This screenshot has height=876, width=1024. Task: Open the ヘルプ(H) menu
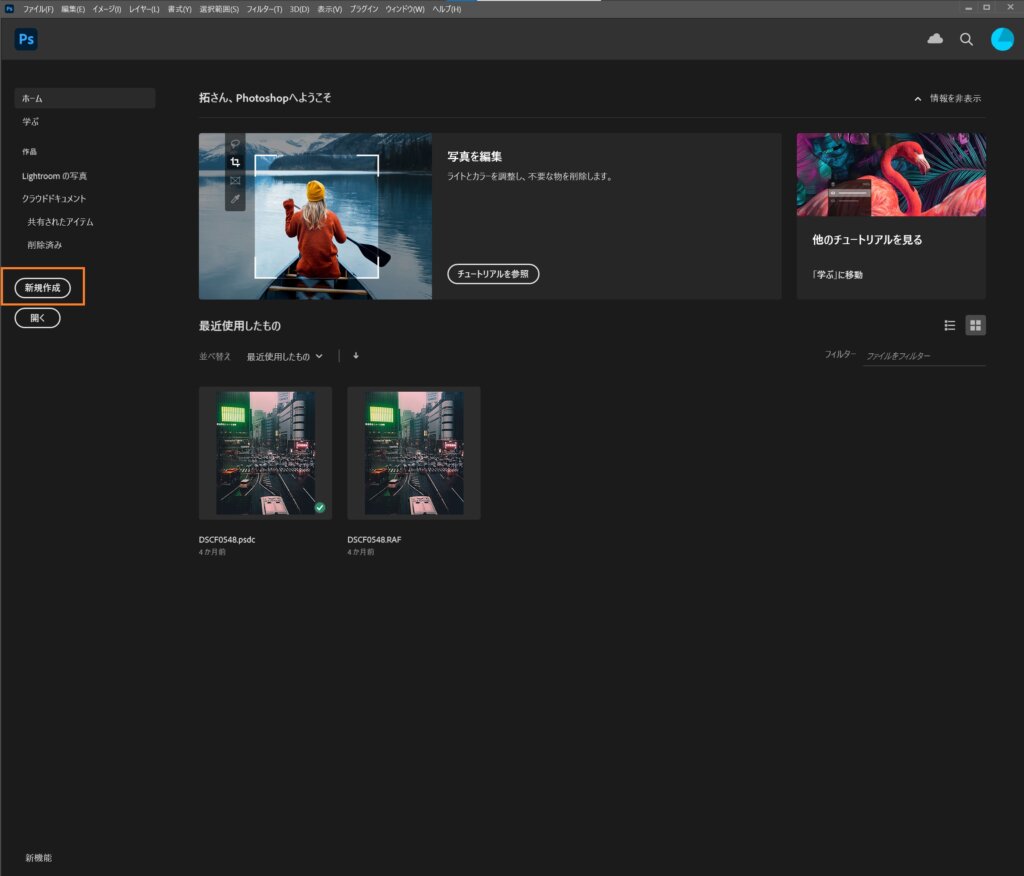pos(447,9)
